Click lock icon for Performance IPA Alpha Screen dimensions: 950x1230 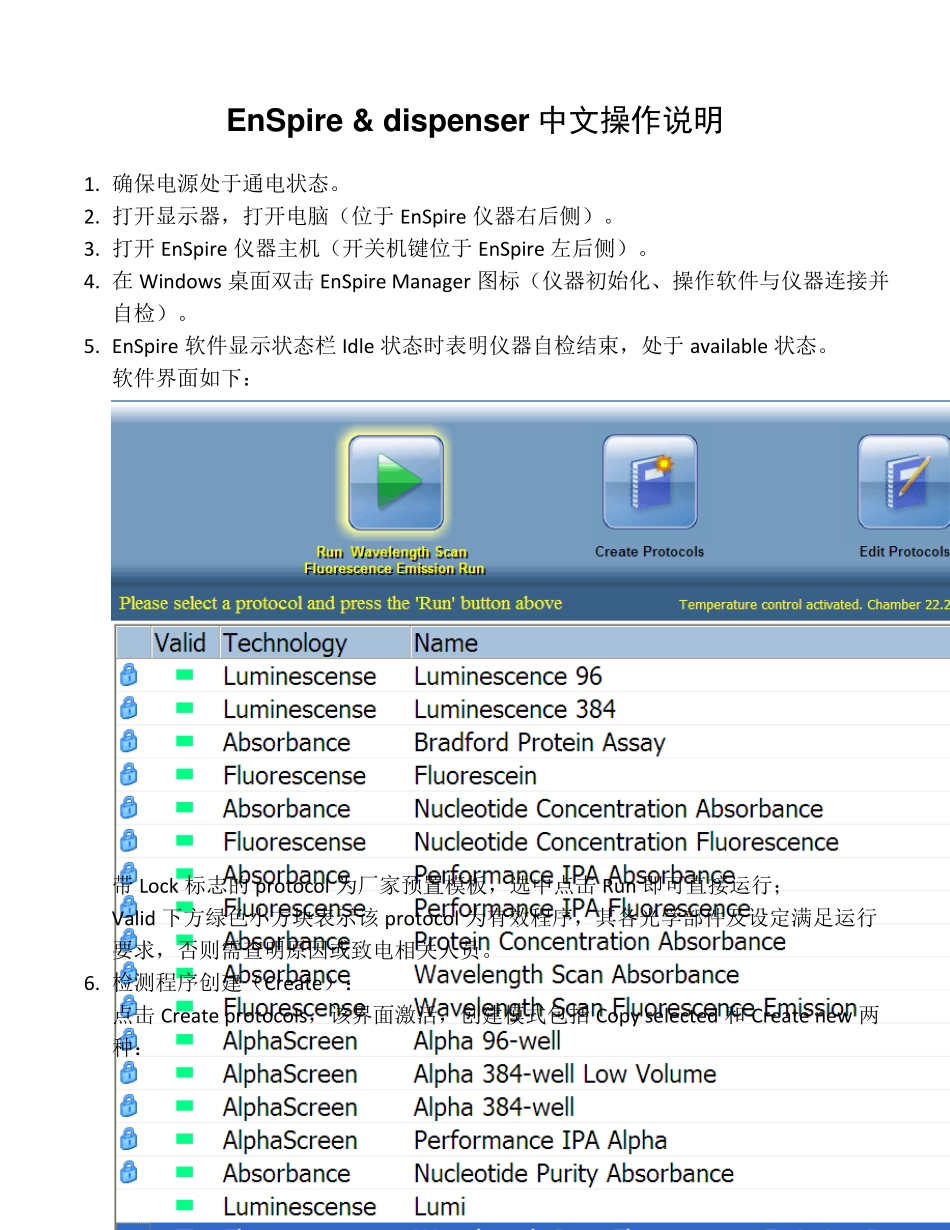(x=129, y=1140)
